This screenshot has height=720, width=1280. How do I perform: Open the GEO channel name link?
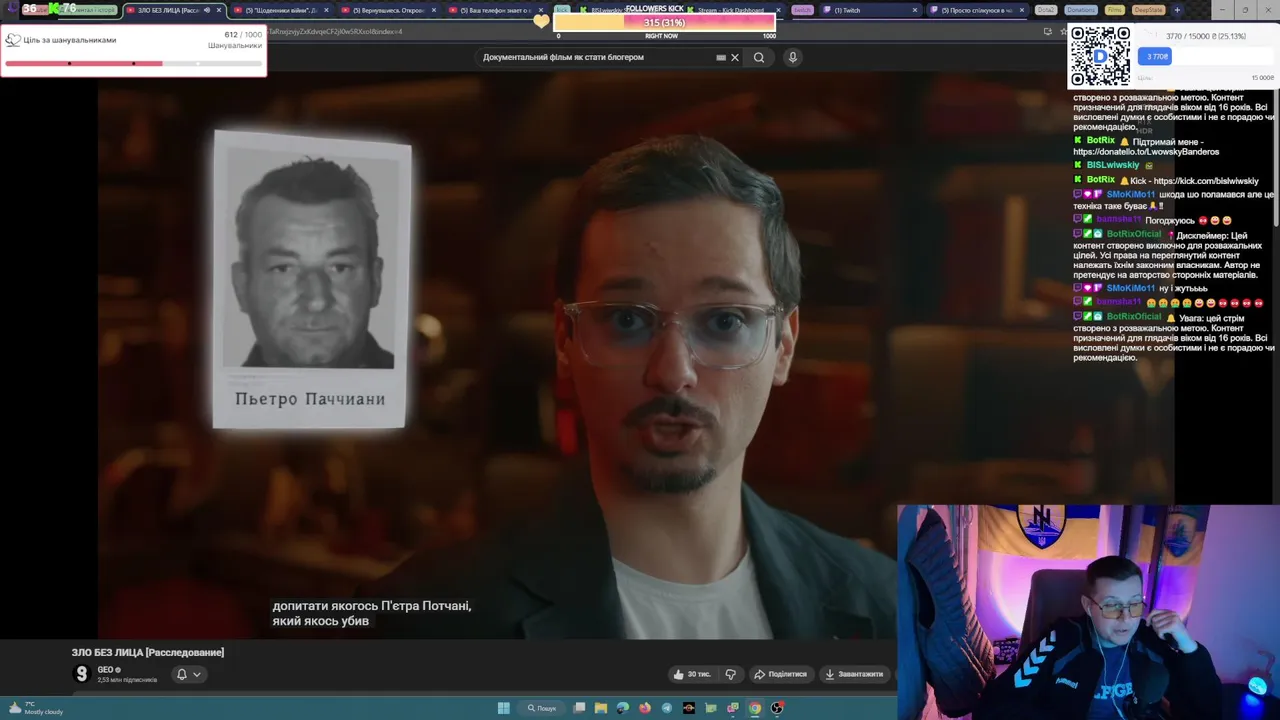click(106, 670)
